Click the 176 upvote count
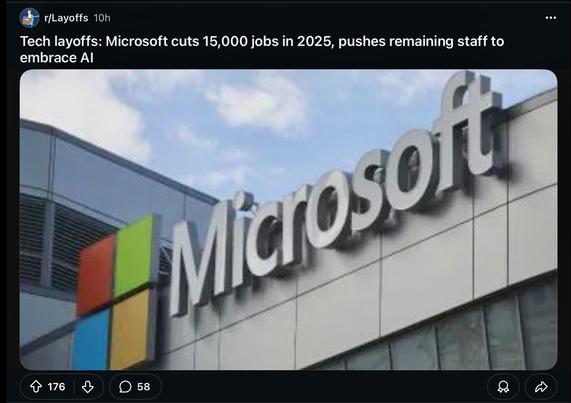 [56, 386]
